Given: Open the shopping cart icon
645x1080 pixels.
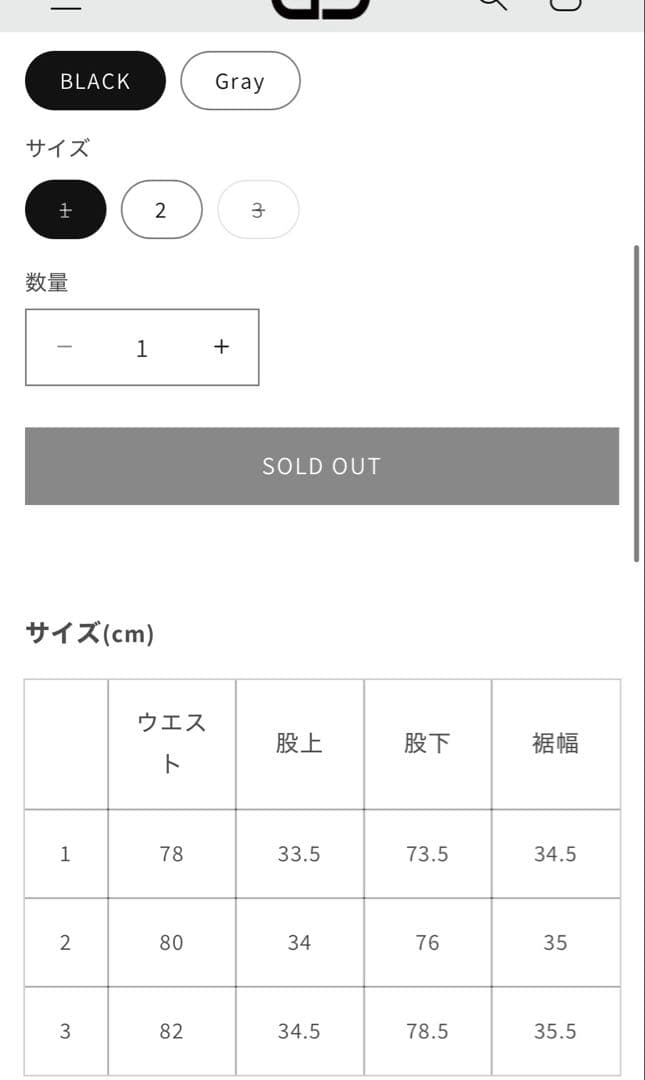Looking at the screenshot, I should pos(566,5).
